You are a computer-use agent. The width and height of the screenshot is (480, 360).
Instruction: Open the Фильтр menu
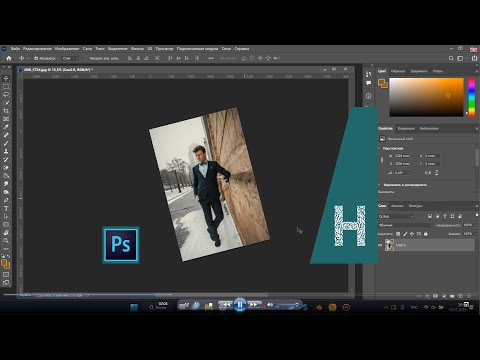(137, 49)
